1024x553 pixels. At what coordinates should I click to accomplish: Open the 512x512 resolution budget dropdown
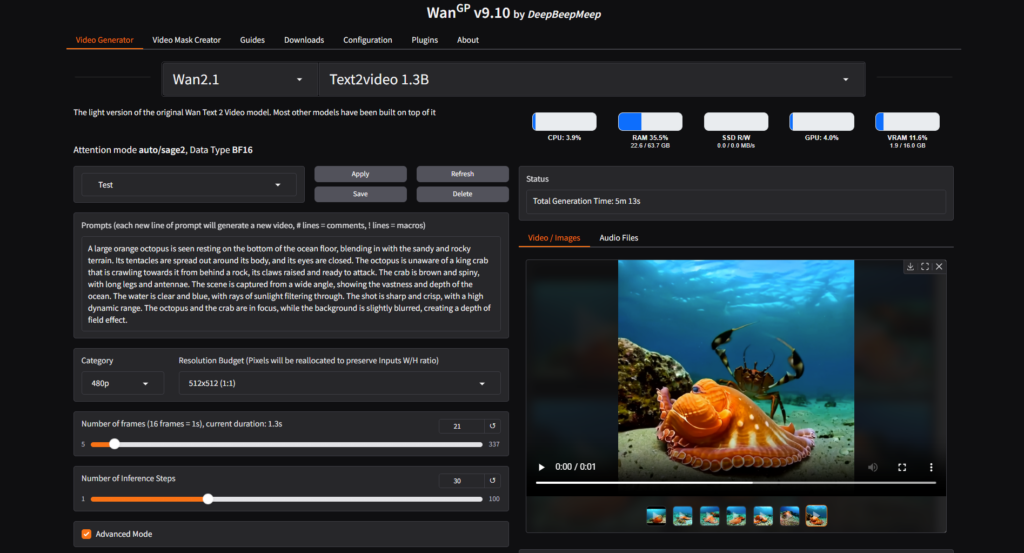click(339, 383)
